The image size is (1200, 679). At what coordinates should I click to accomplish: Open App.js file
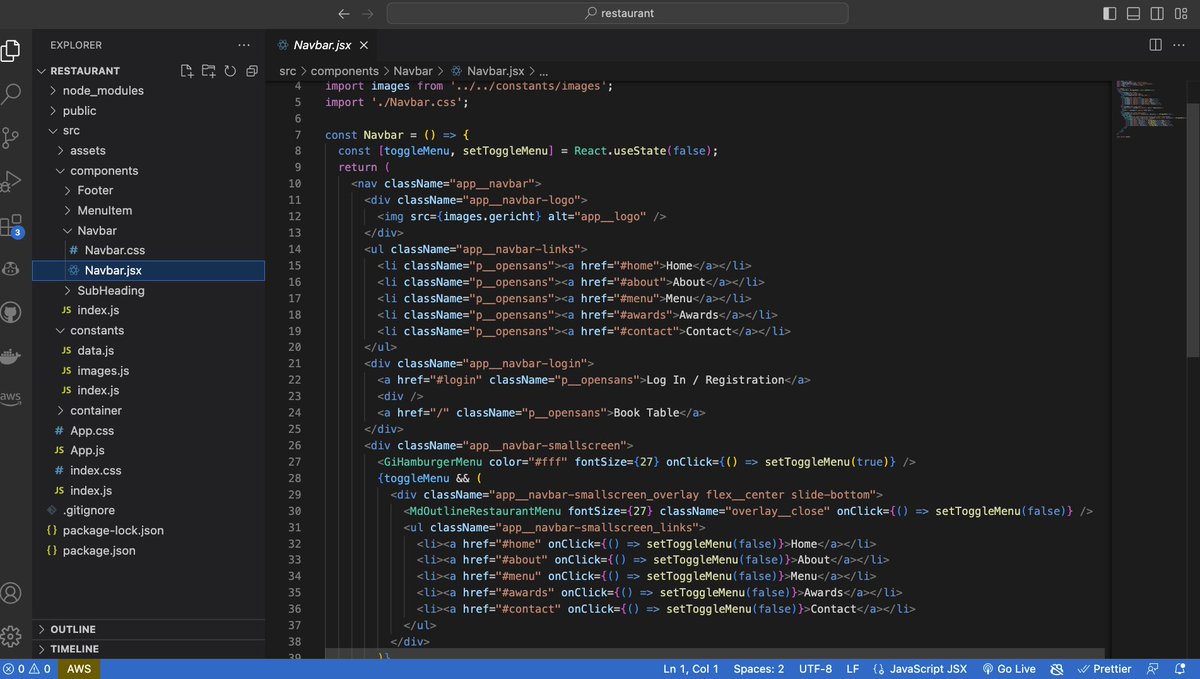pos(148,451)
